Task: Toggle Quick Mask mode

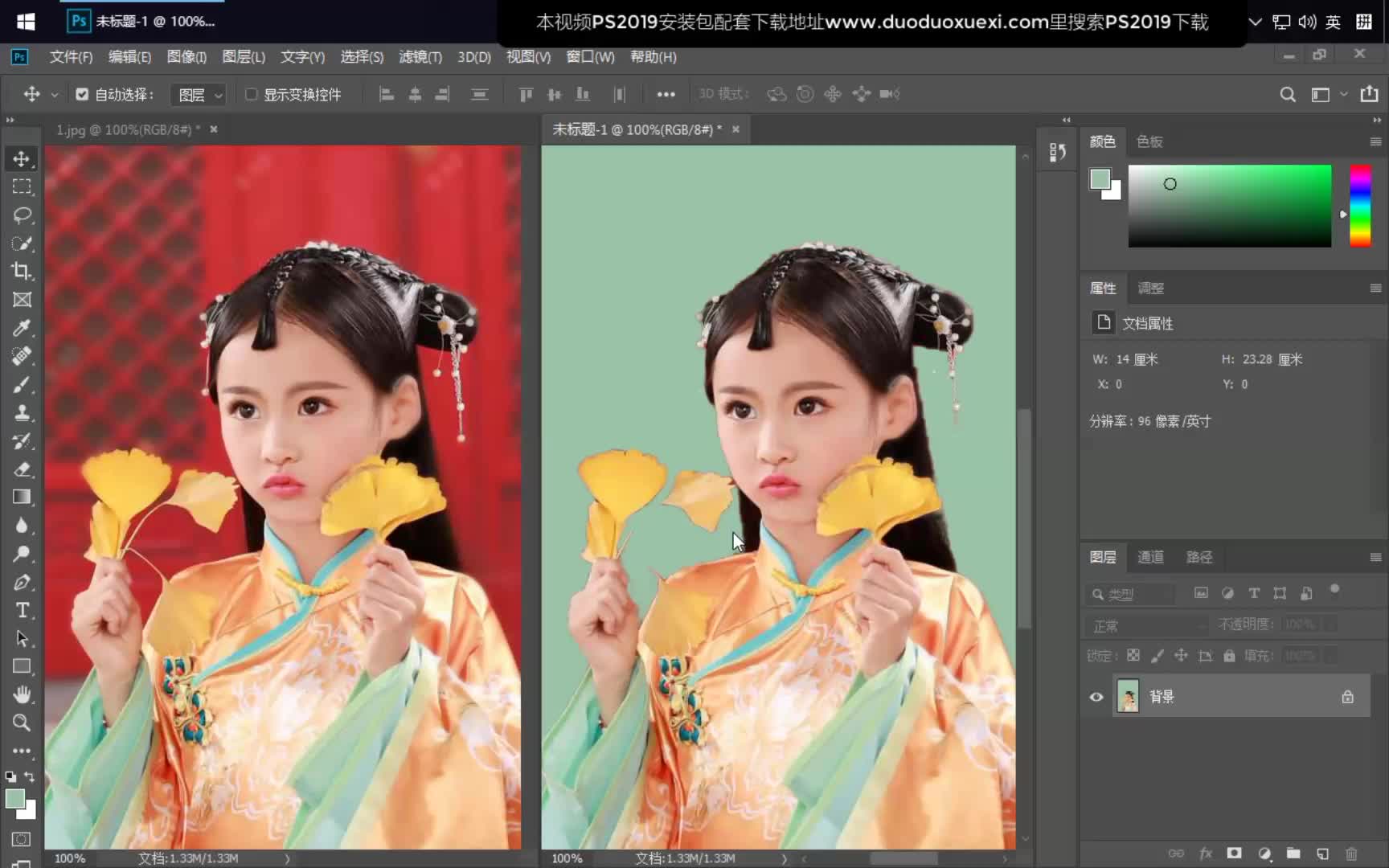Action: click(22, 839)
